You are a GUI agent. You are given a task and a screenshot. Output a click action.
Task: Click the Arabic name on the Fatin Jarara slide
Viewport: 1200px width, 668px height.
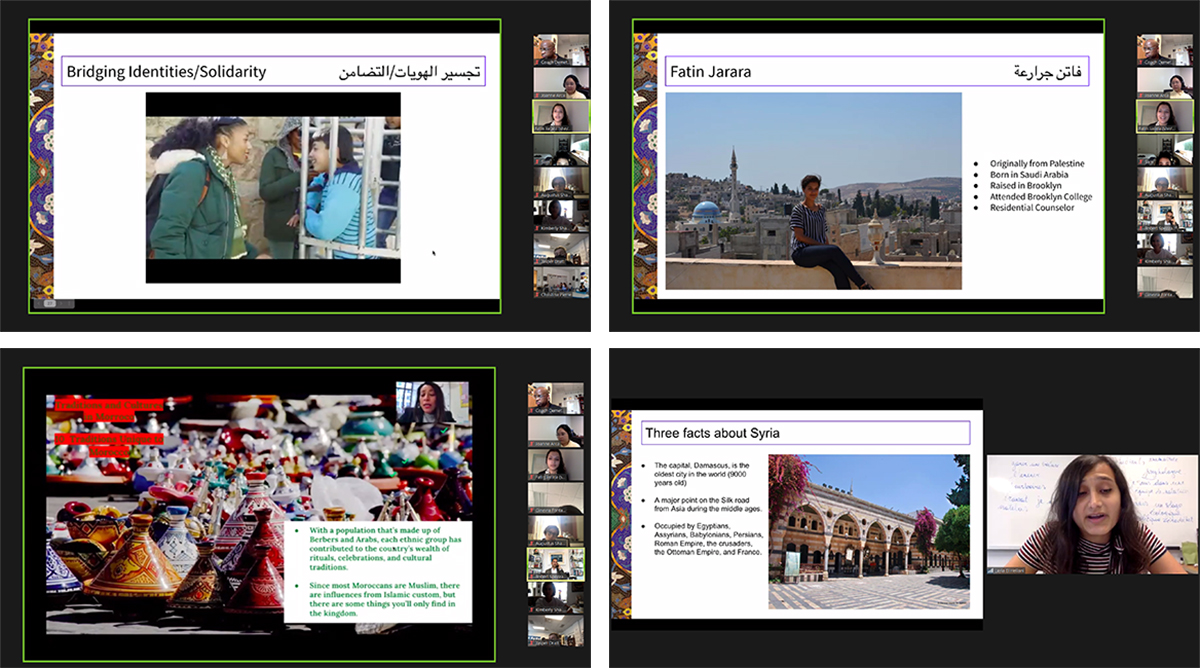click(x=1048, y=72)
